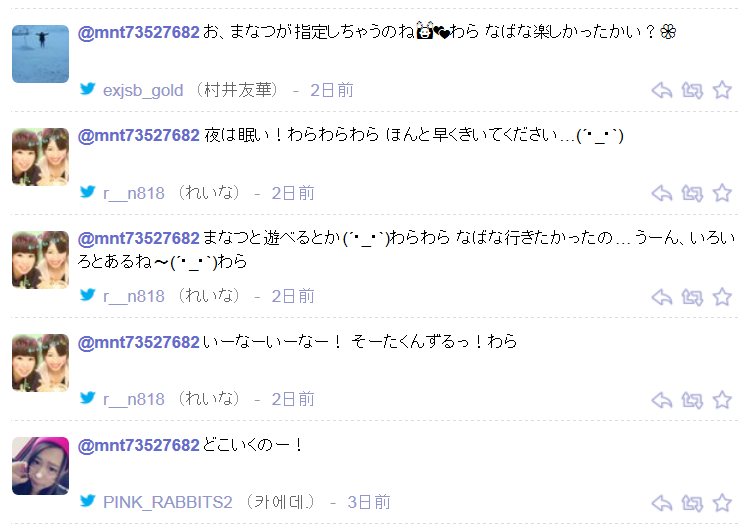Click exjsb_gold beach avatar thumbnail
This screenshot has width=750, height=528.
[x=40, y=54]
